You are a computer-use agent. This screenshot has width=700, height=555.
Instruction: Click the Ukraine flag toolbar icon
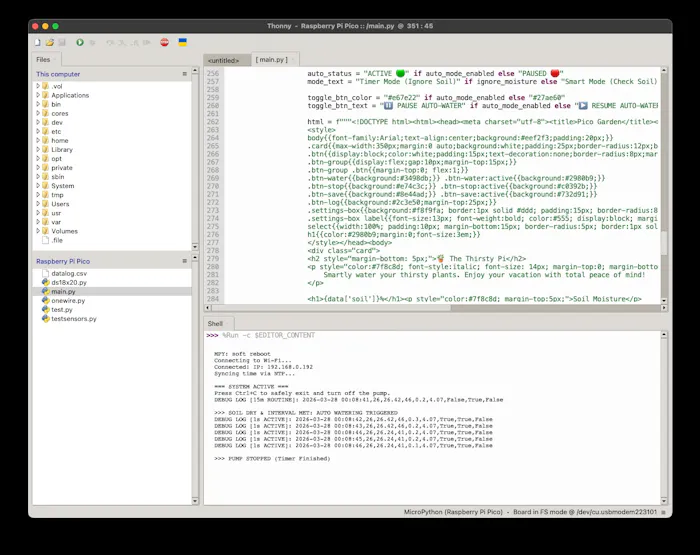click(x=183, y=42)
